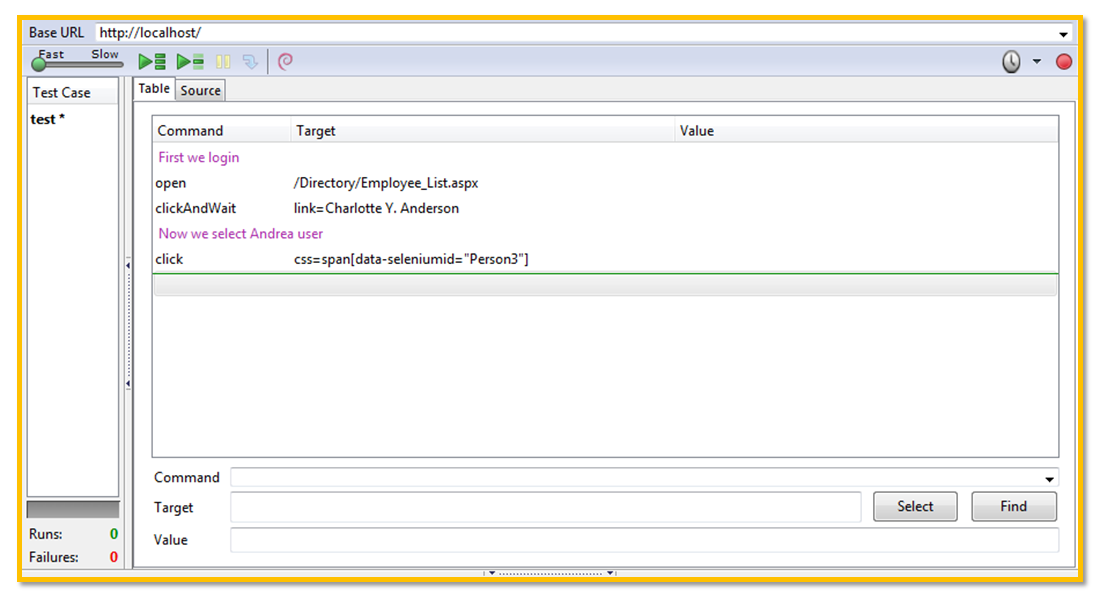This screenshot has width=1095, height=603.
Task: Switch to the Source tab
Action: pos(200,90)
